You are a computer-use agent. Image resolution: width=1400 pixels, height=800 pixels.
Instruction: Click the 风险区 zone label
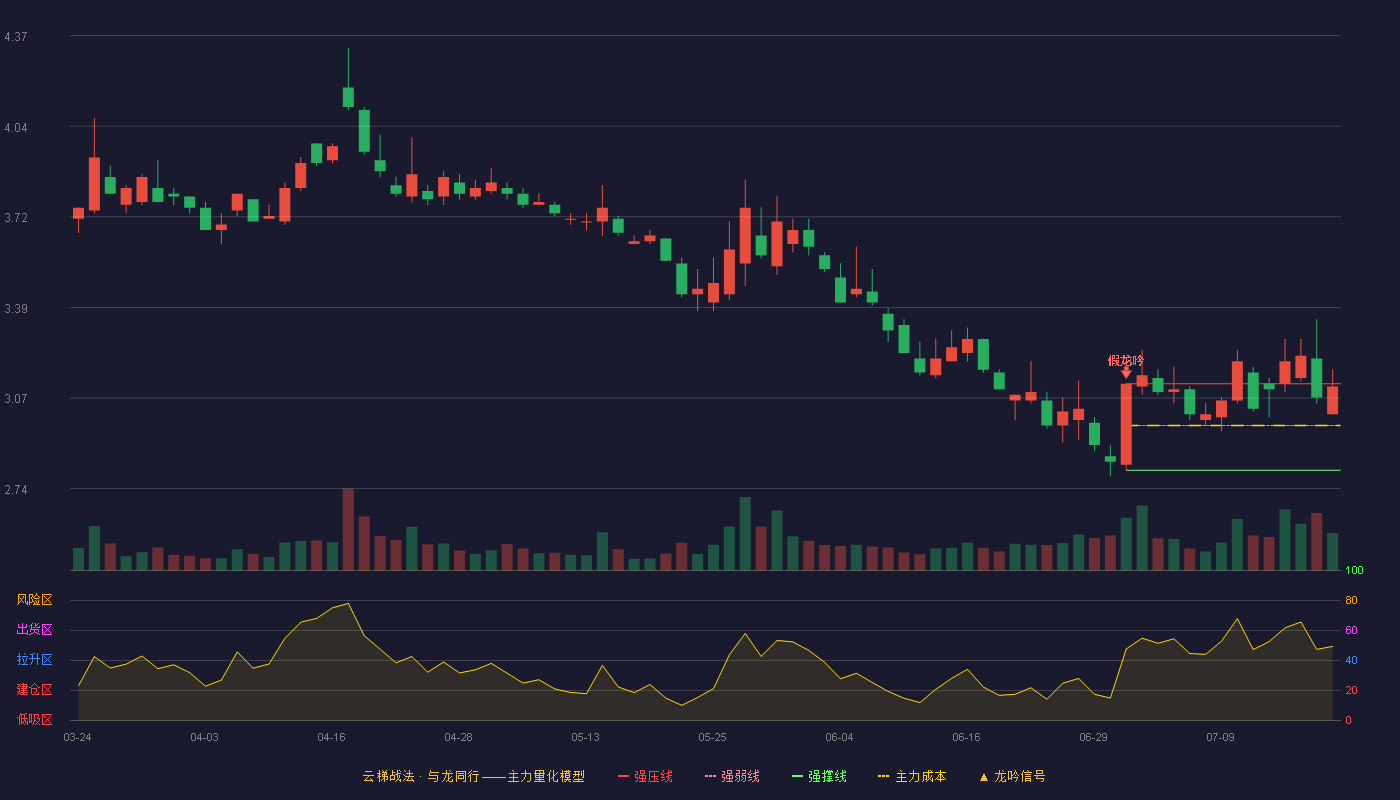point(34,600)
